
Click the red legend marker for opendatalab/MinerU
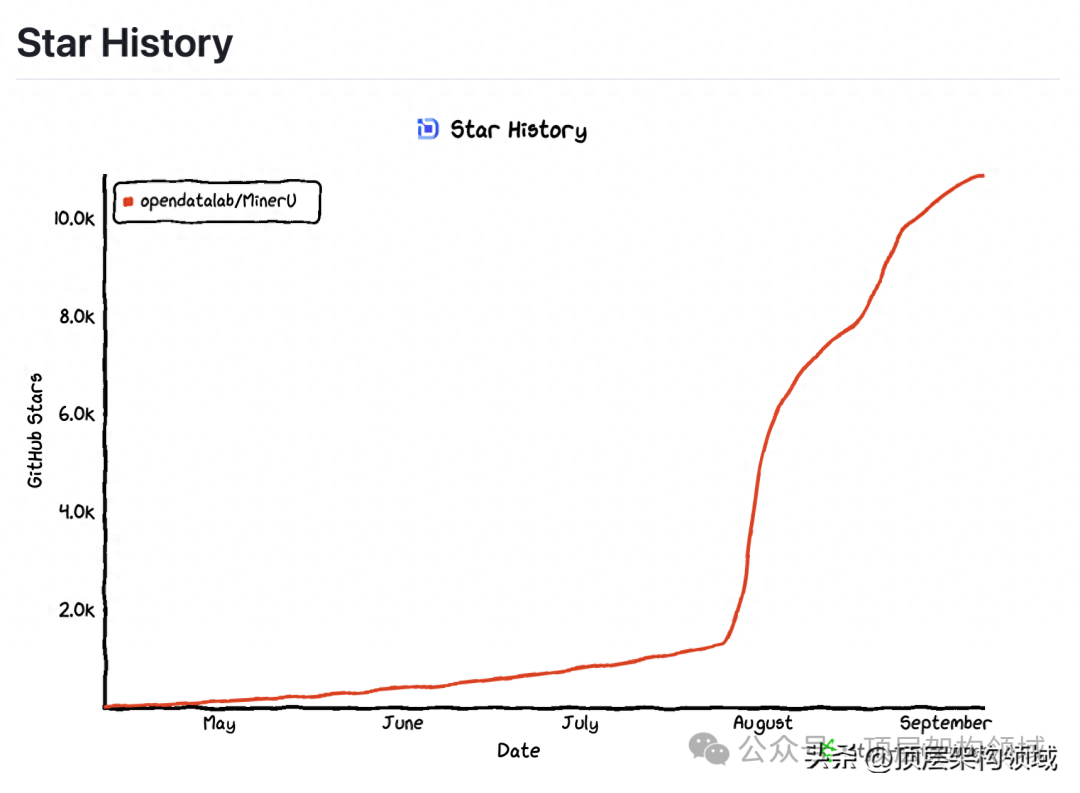(128, 202)
